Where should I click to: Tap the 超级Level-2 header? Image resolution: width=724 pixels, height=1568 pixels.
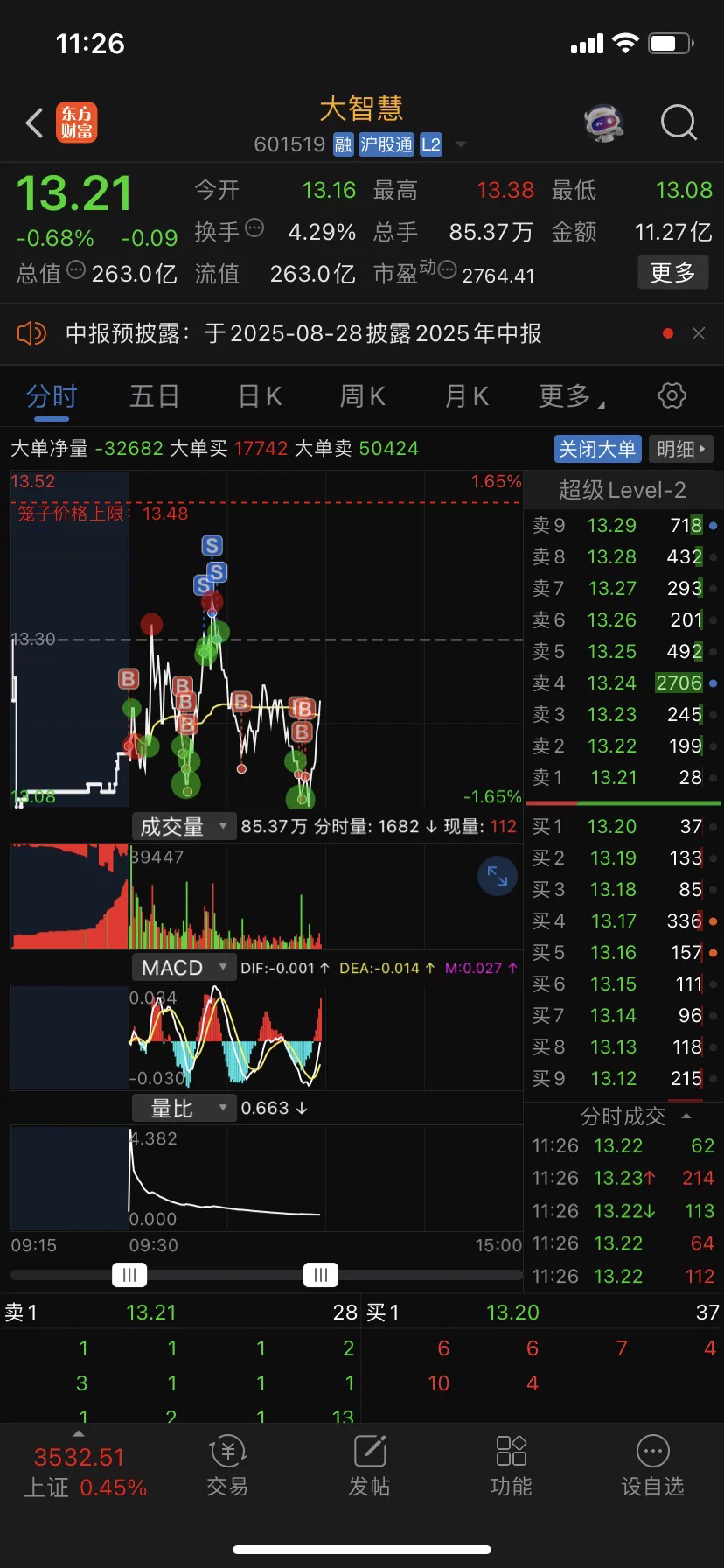tap(622, 490)
